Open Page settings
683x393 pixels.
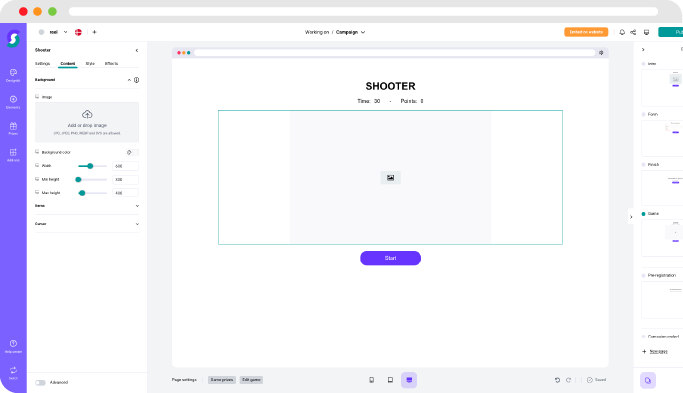tap(184, 380)
